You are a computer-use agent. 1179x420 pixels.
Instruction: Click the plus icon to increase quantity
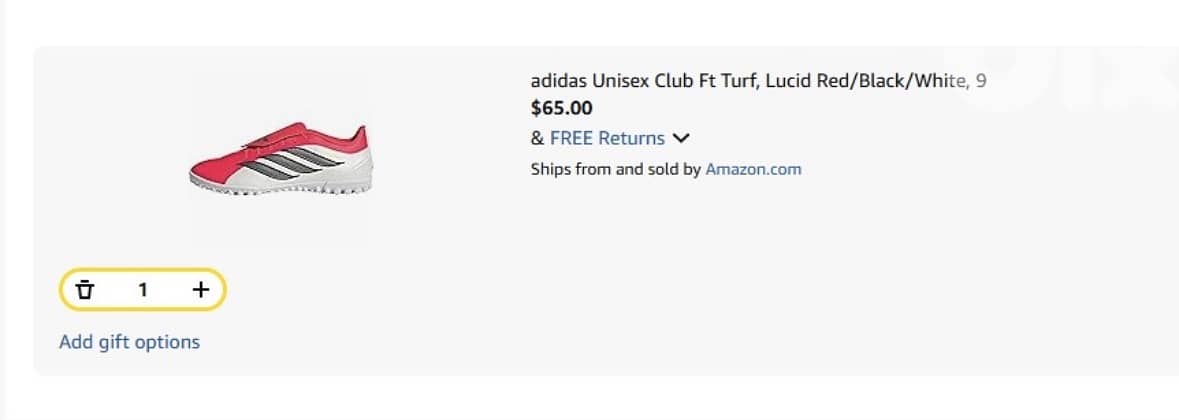click(201, 290)
